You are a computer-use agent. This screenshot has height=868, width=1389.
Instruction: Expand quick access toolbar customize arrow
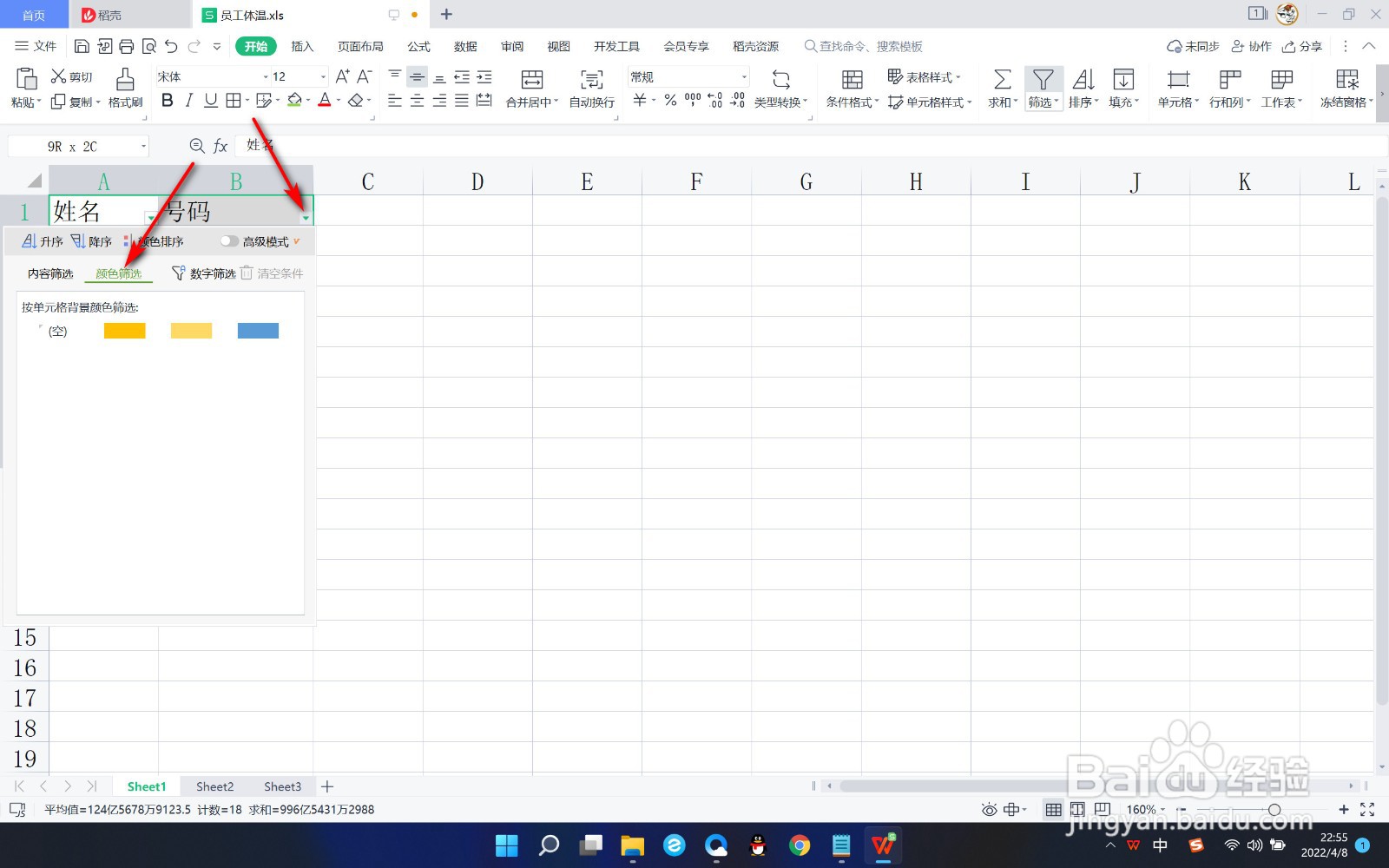[x=217, y=46]
